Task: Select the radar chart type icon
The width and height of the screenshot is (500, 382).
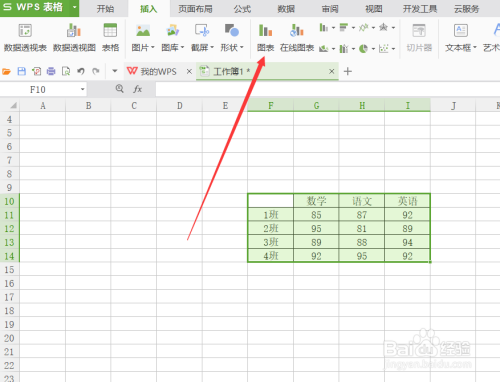Action: pyautogui.click(x=384, y=27)
